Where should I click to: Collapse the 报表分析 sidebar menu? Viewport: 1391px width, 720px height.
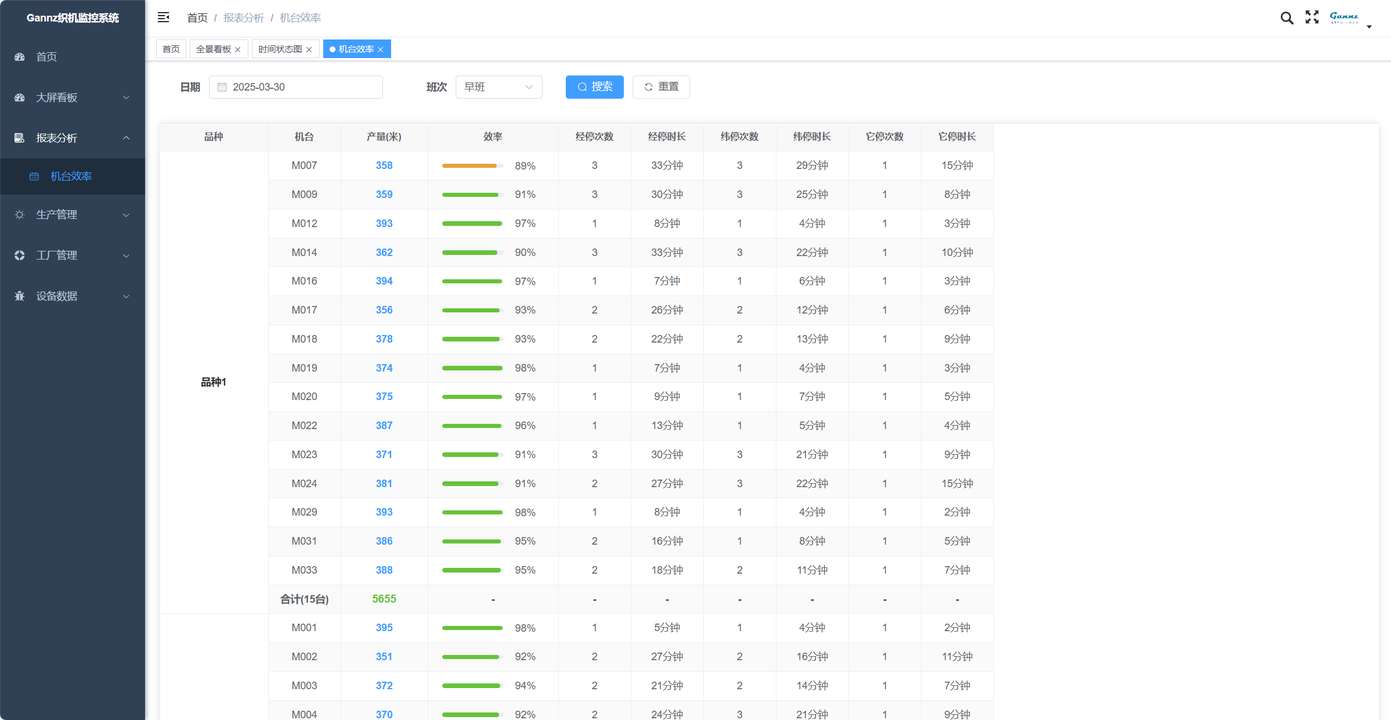click(x=72, y=138)
